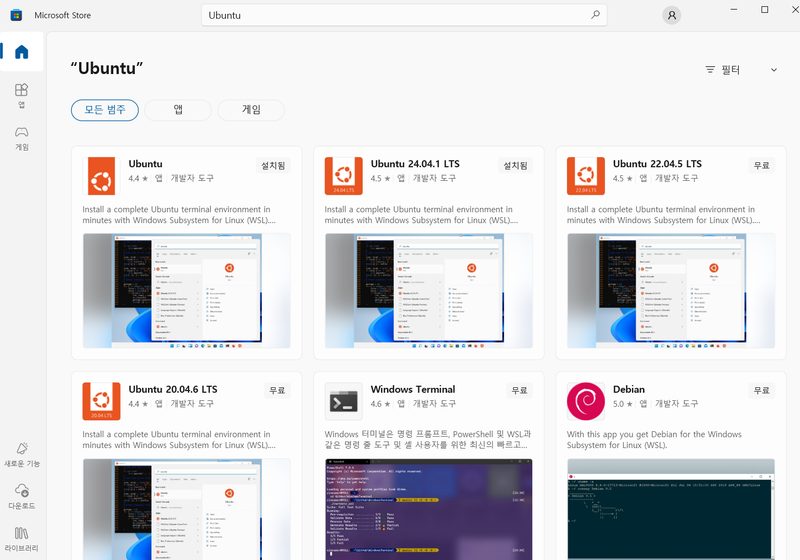Click the 필터 filter label
The image size is (800, 560).
(x=731, y=70)
